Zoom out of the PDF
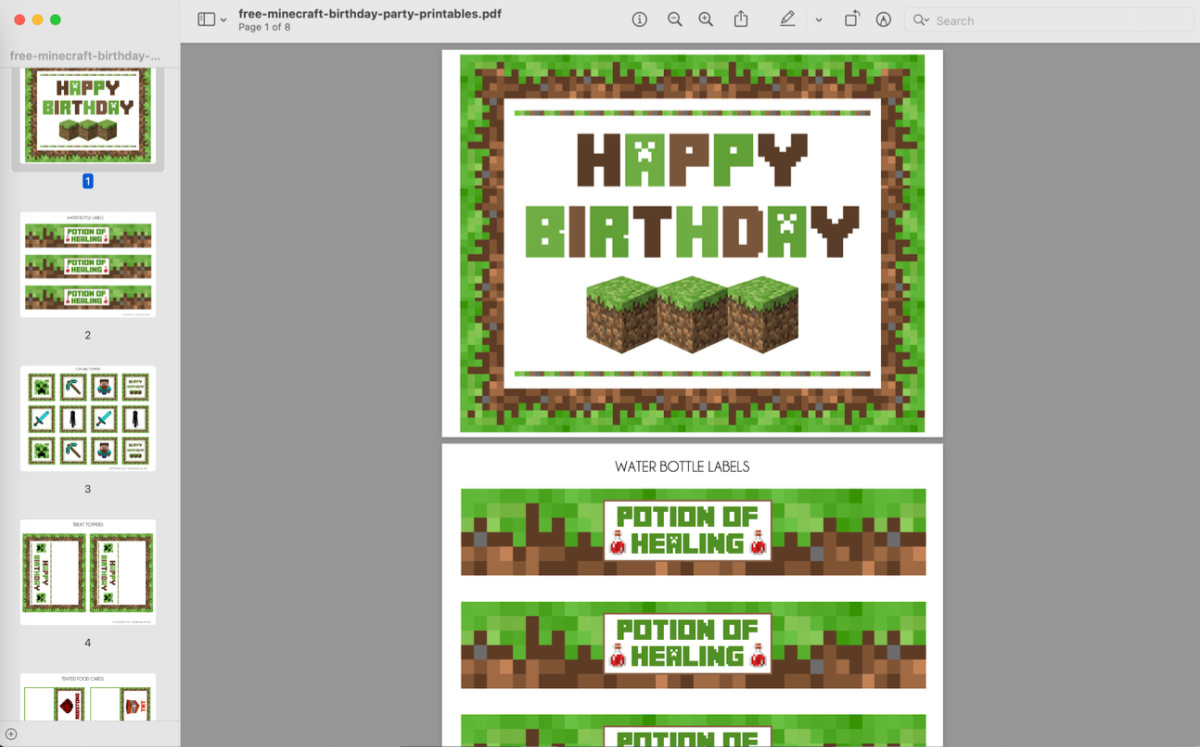Viewport: 1200px width, 747px height. [x=674, y=19]
